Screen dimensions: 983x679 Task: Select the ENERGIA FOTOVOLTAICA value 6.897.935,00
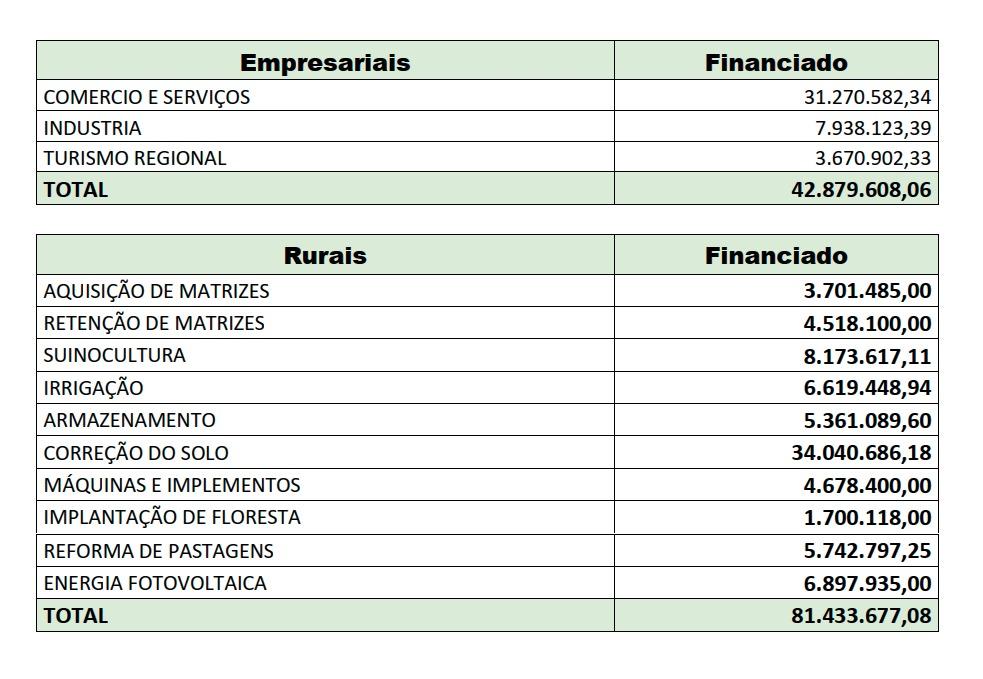coord(866,583)
